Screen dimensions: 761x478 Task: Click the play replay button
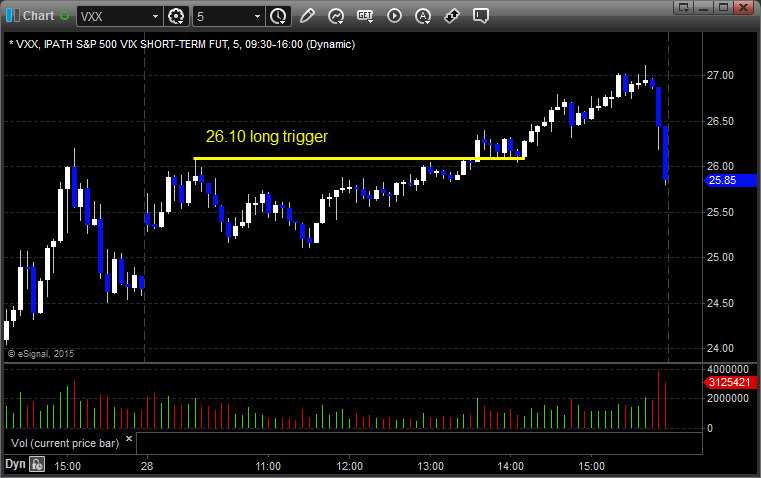point(394,16)
